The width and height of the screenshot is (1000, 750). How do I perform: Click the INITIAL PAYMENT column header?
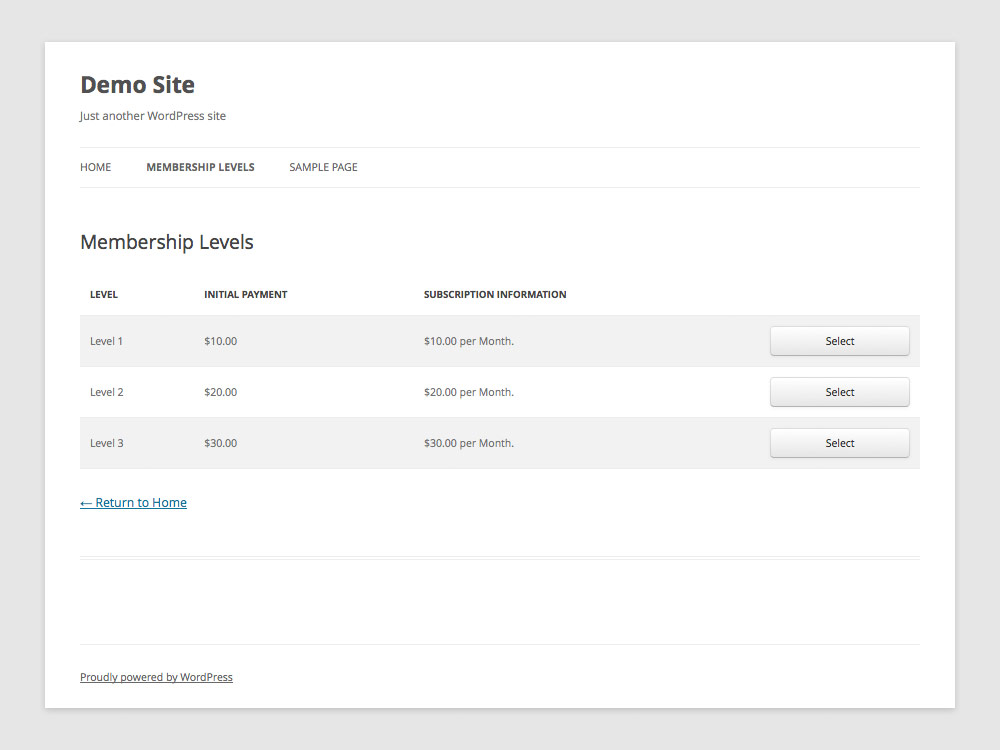point(246,295)
